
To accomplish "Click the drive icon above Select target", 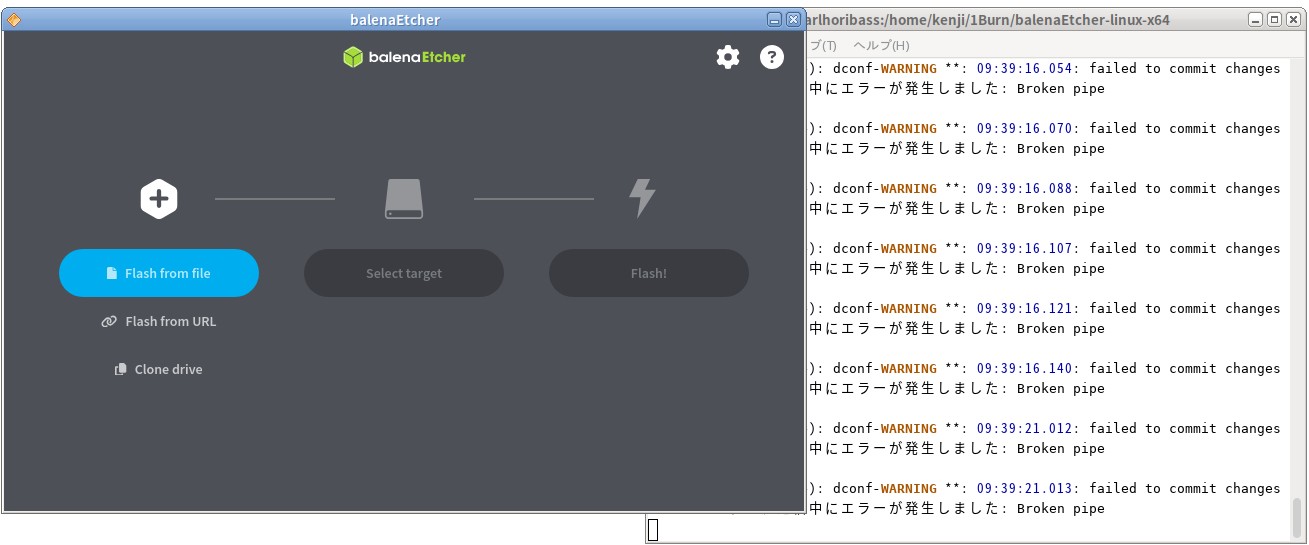I will 404,199.
